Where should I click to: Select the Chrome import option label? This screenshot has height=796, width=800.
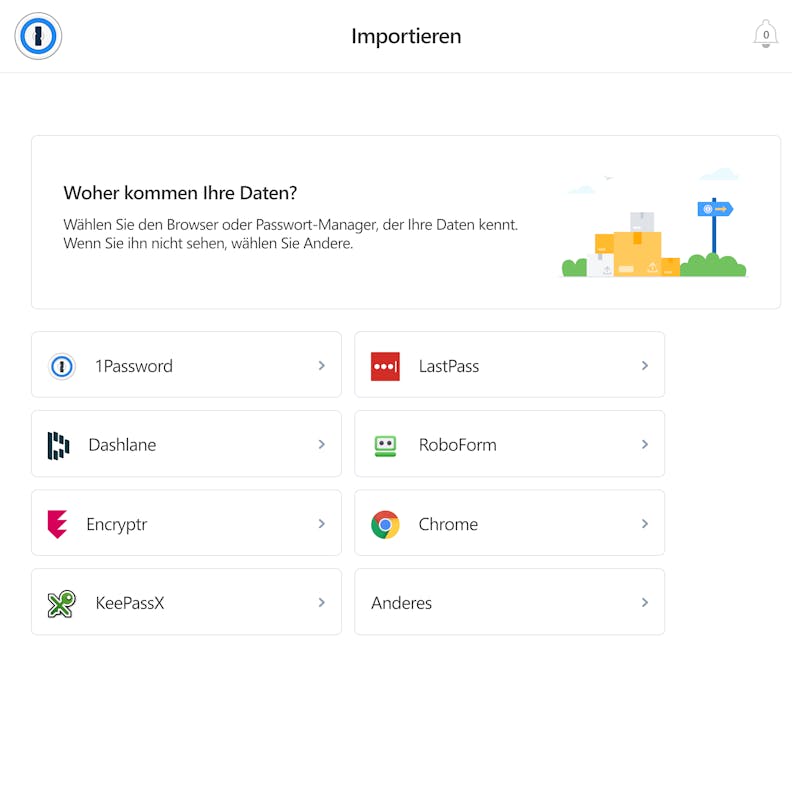448,524
